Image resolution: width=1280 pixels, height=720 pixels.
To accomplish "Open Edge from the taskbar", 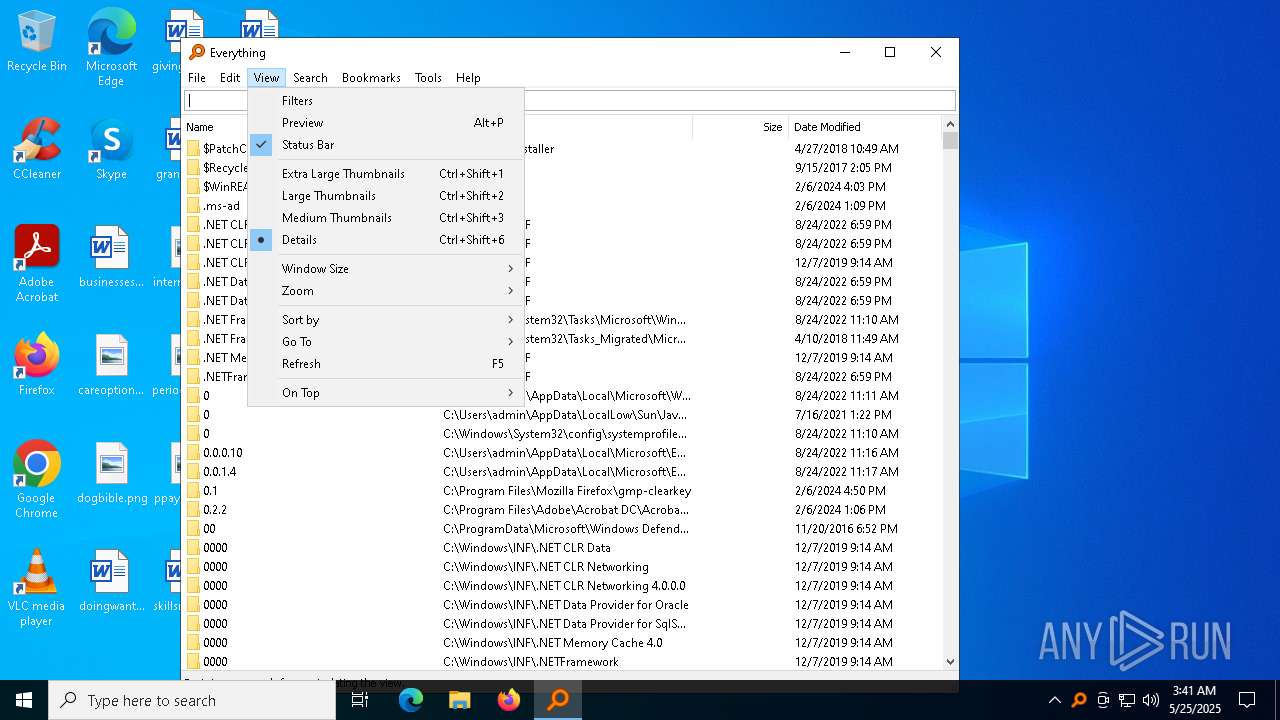I will [411, 700].
